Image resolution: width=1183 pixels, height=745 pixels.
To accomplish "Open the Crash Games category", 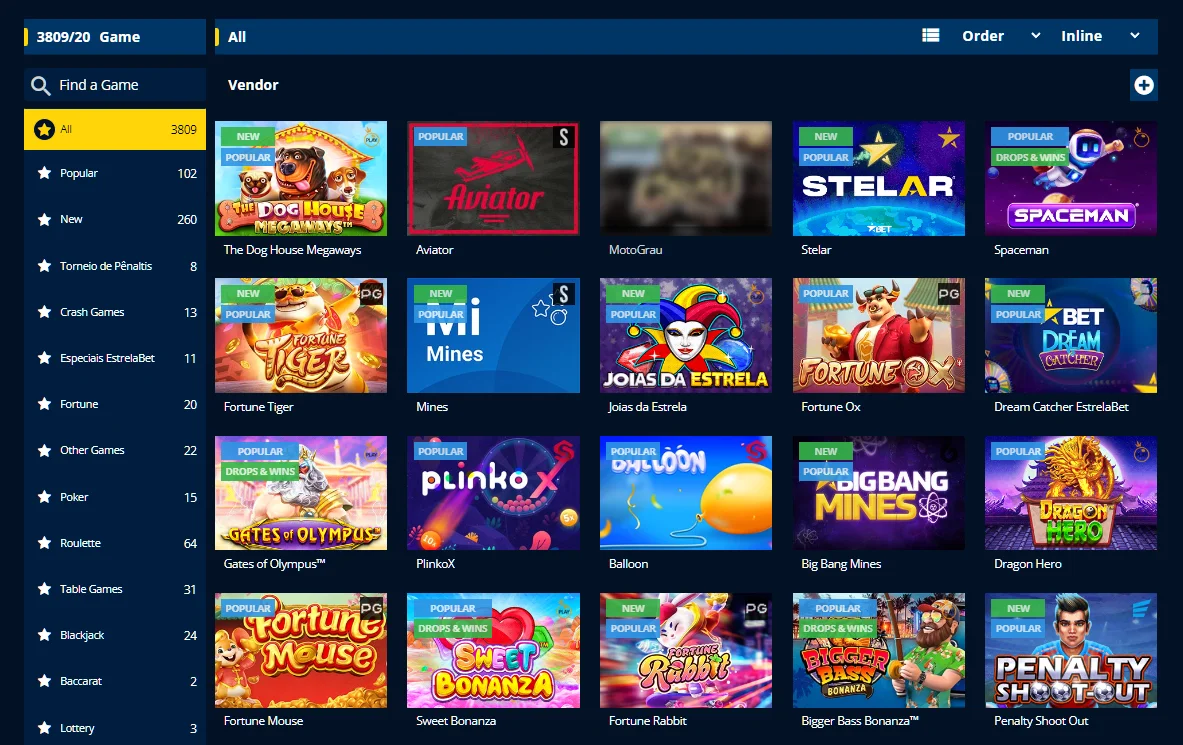I will pyautogui.click(x=115, y=312).
